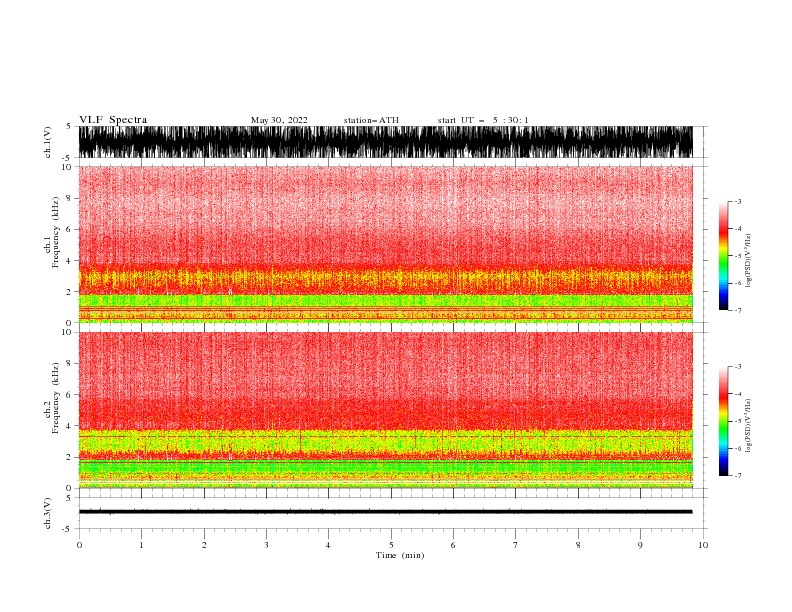Click the "5" tick on ch.1(V) axis
The width and height of the screenshot is (792, 612).
pyautogui.click(x=69, y=126)
